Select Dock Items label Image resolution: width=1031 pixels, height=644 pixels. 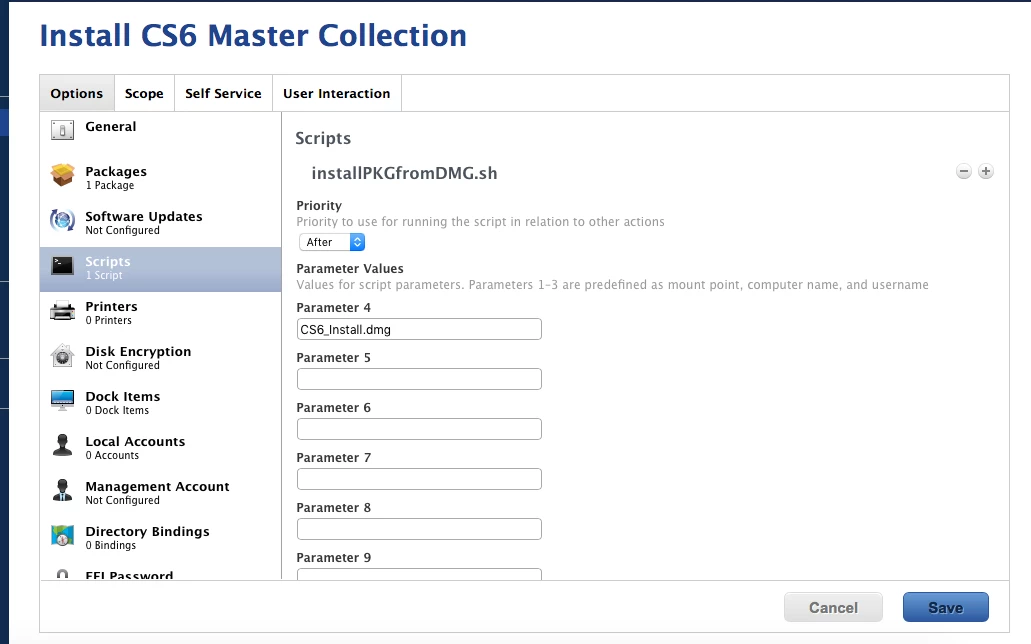point(122,396)
